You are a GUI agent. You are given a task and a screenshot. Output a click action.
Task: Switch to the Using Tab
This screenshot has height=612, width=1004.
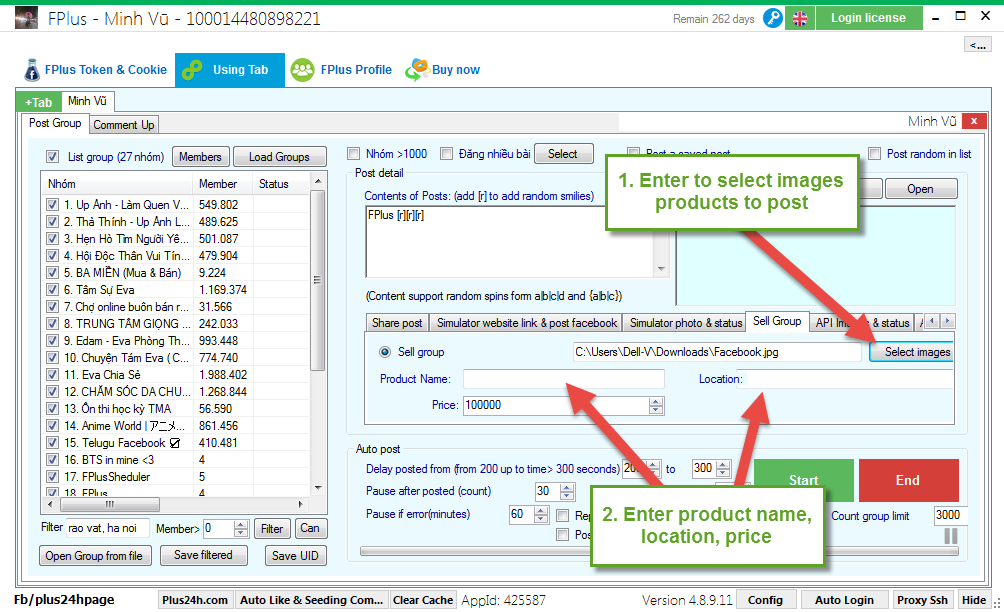(x=230, y=70)
